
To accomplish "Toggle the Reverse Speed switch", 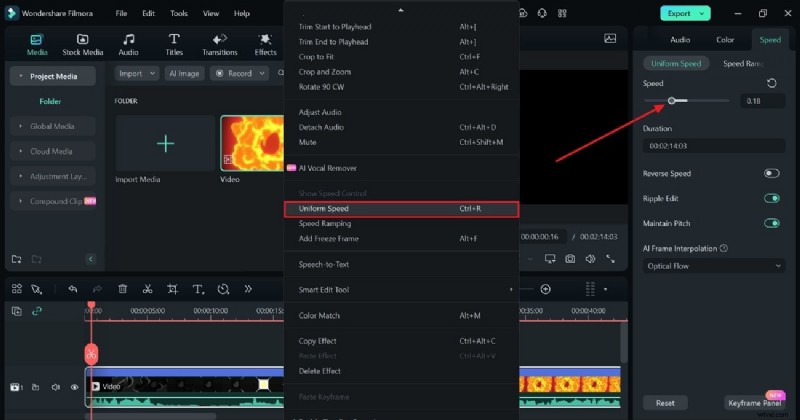I will pyautogui.click(x=771, y=173).
